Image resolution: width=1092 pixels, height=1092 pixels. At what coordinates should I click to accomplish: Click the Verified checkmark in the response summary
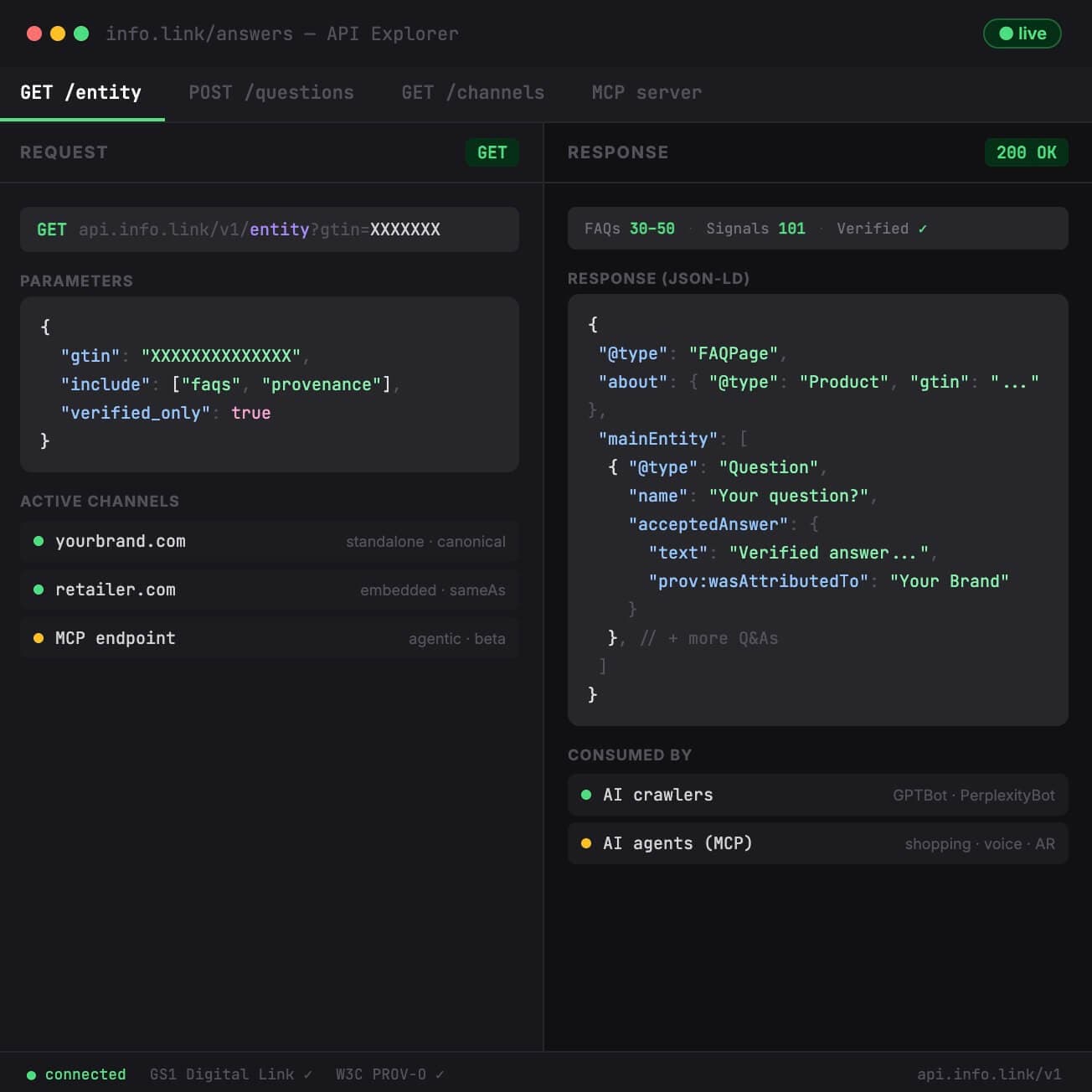point(923,228)
